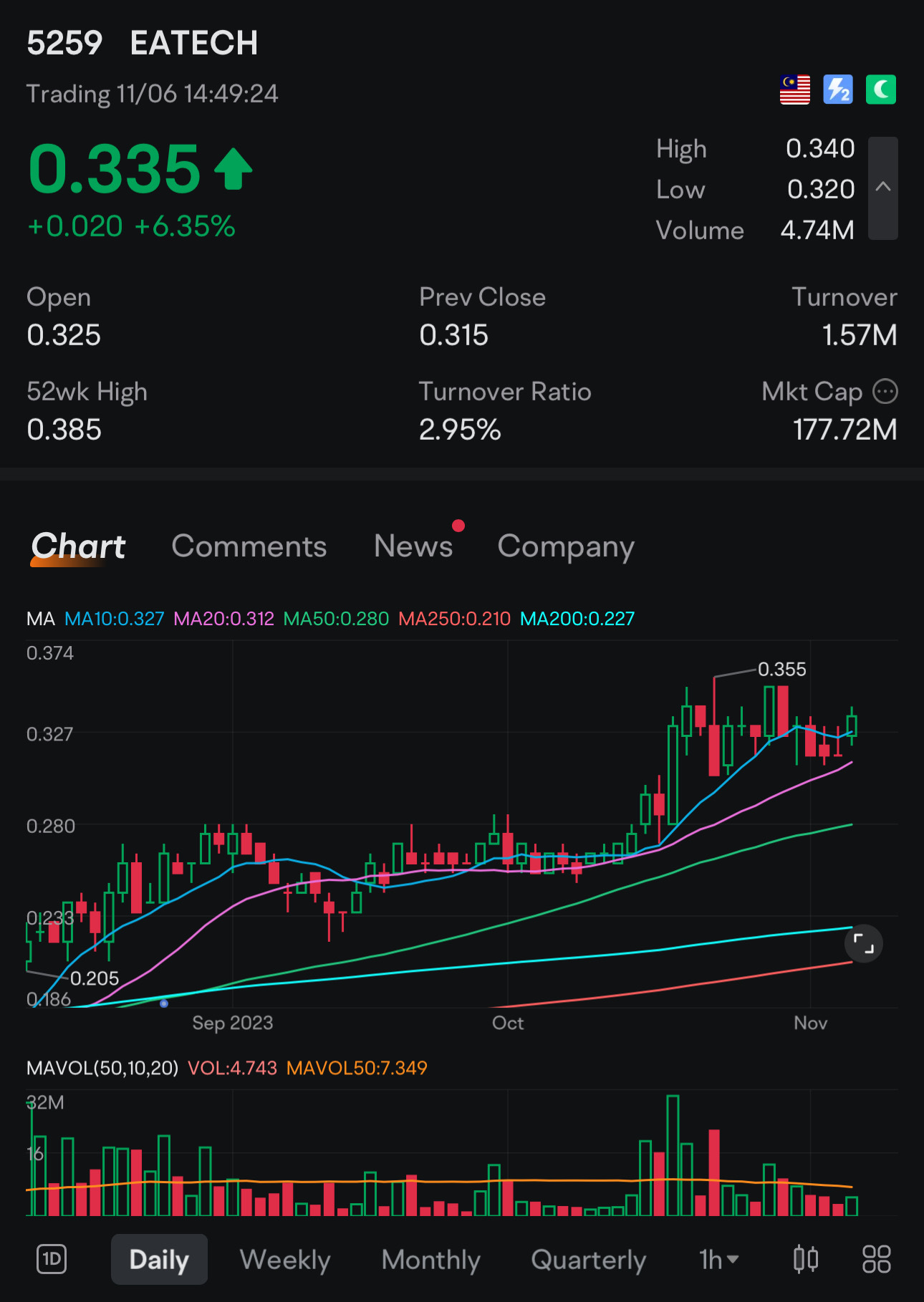Tap the current price 0.335
This screenshot has height=1302, width=924.
[115, 169]
